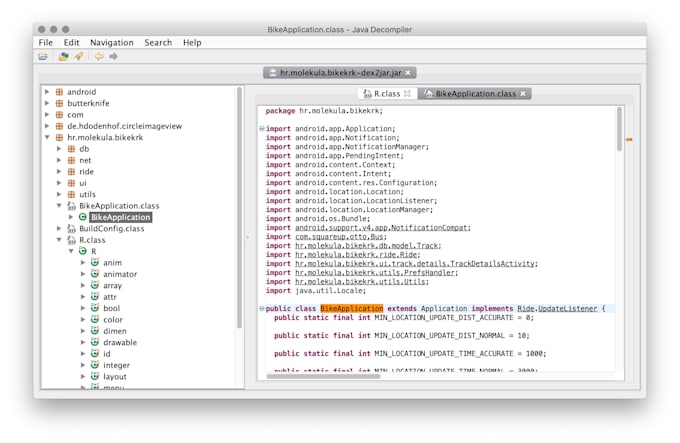Close the hr.molekula.bikekrk-dex2jar.jar tab
Image resolution: width=680 pixels, height=443 pixels.
(408, 73)
